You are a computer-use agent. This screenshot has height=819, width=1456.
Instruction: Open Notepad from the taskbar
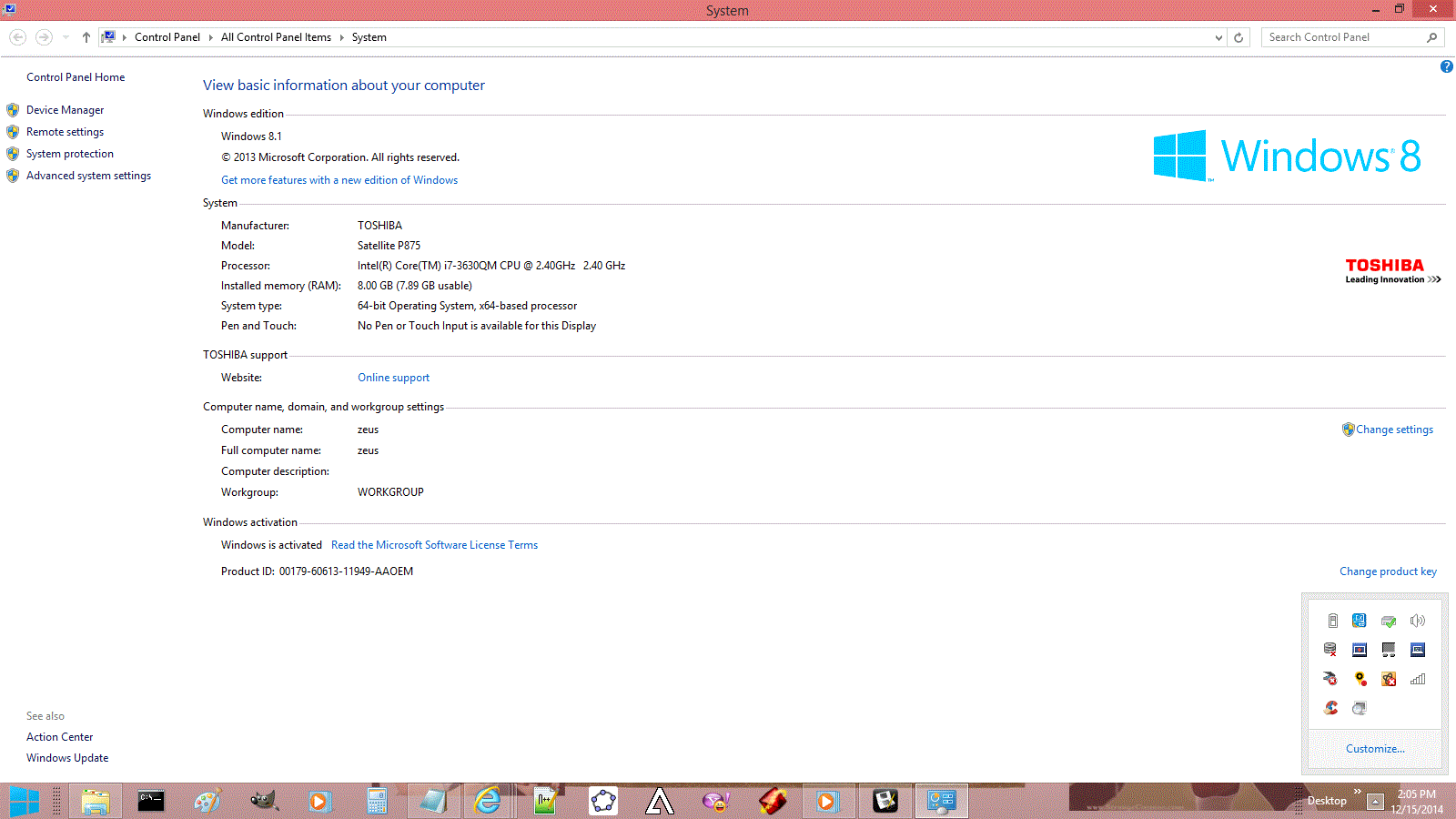coord(433,802)
